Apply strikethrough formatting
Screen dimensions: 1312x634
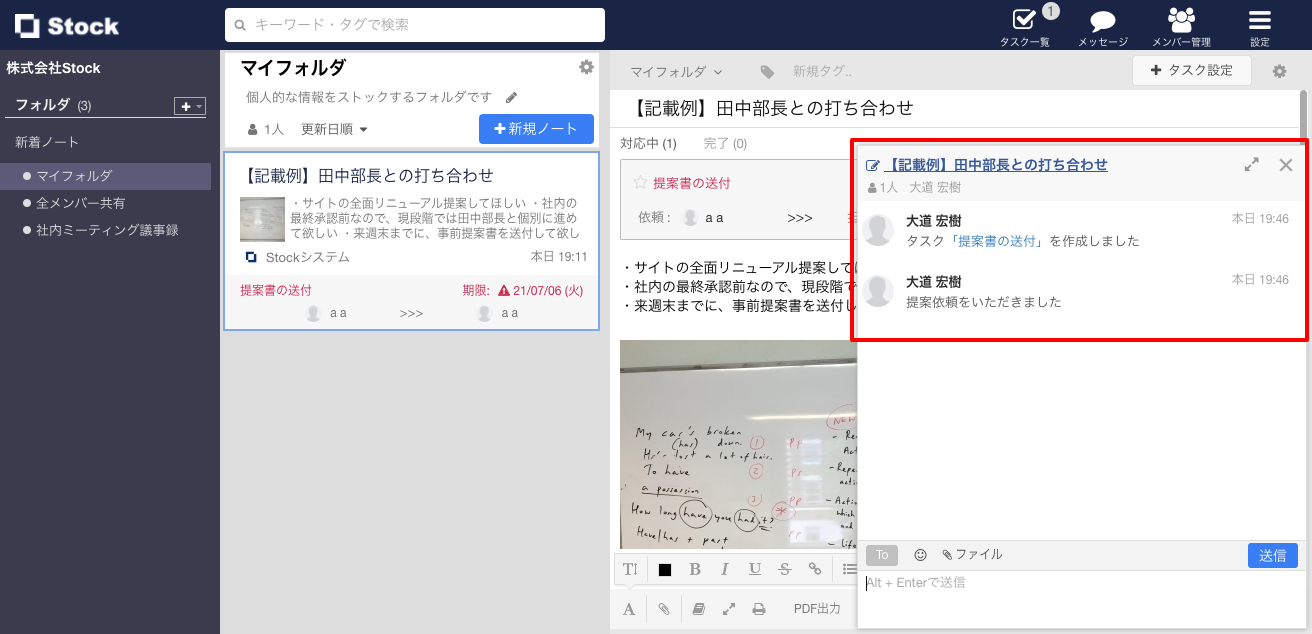pos(785,569)
